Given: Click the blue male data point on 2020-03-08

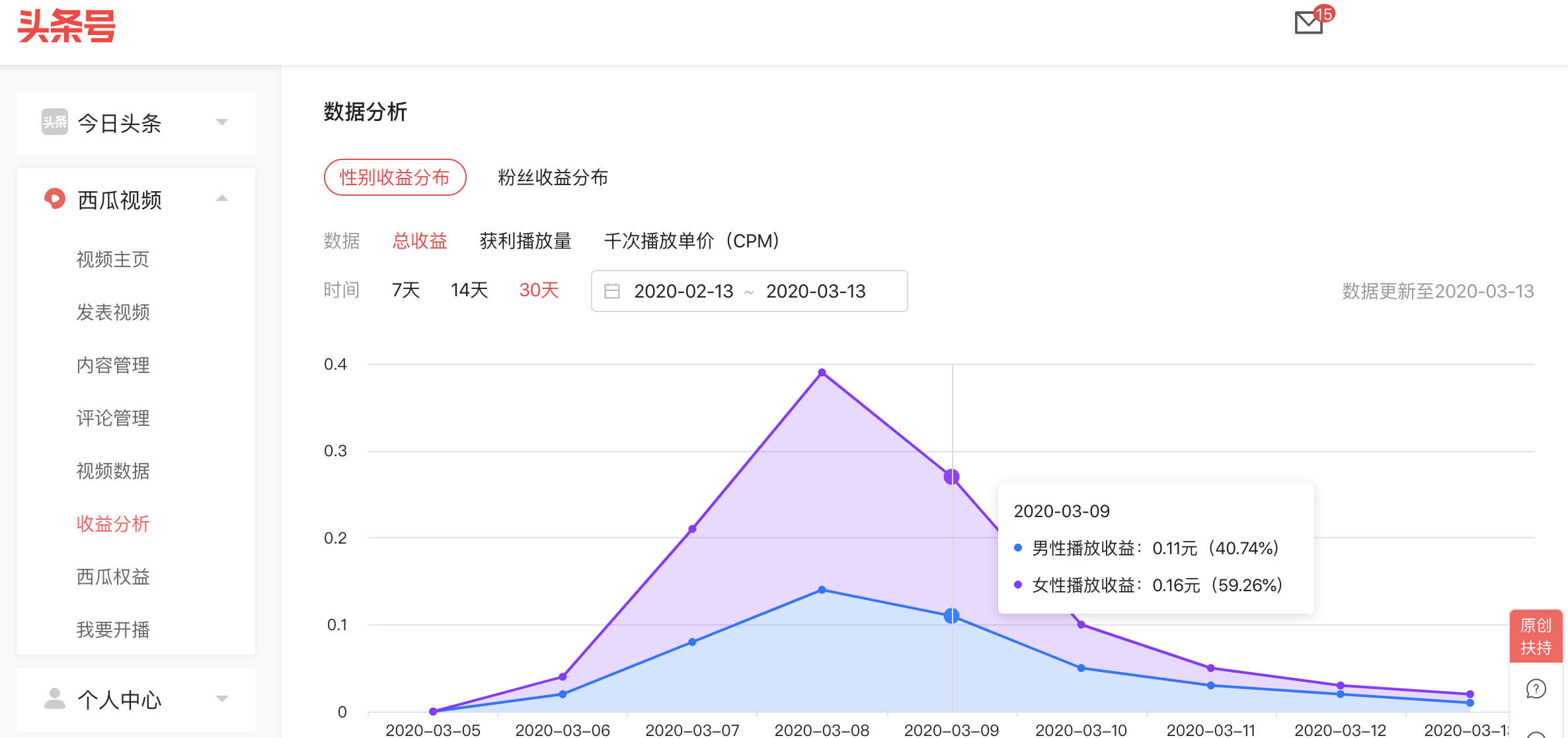Looking at the screenshot, I should point(822,590).
